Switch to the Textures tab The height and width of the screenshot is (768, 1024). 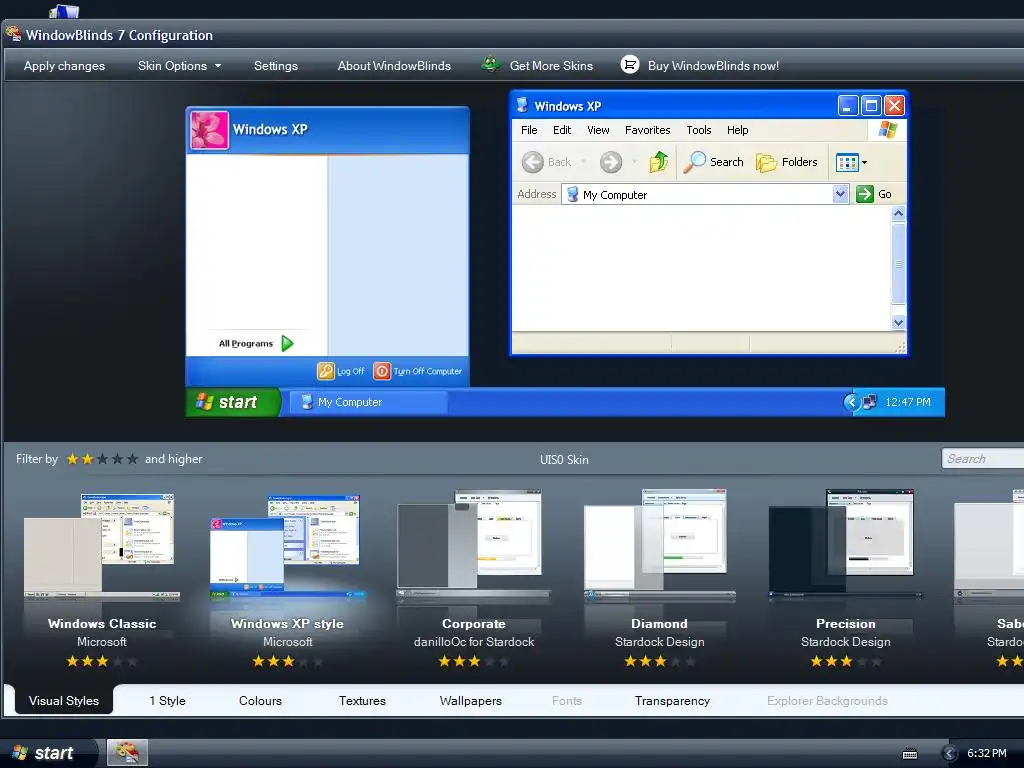362,700
